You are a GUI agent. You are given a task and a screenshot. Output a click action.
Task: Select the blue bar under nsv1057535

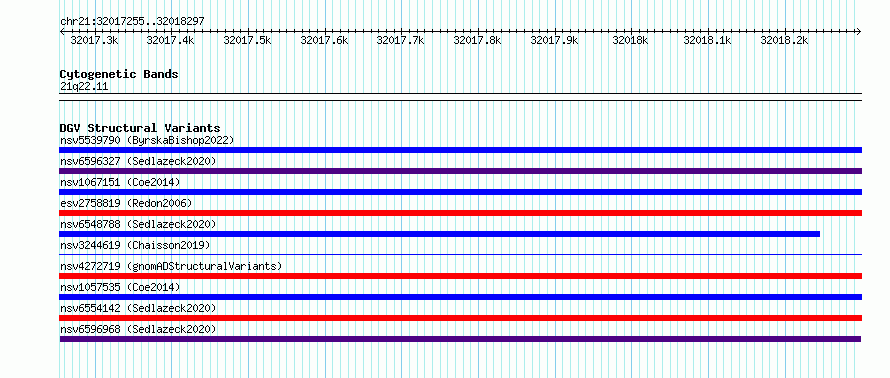(460, 297)
